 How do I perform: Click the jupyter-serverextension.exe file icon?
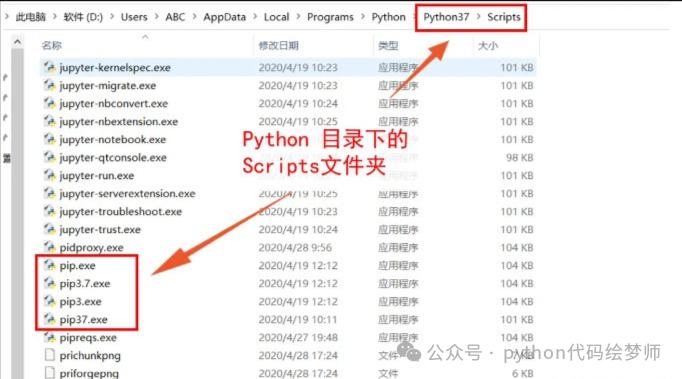pos(50,193)
